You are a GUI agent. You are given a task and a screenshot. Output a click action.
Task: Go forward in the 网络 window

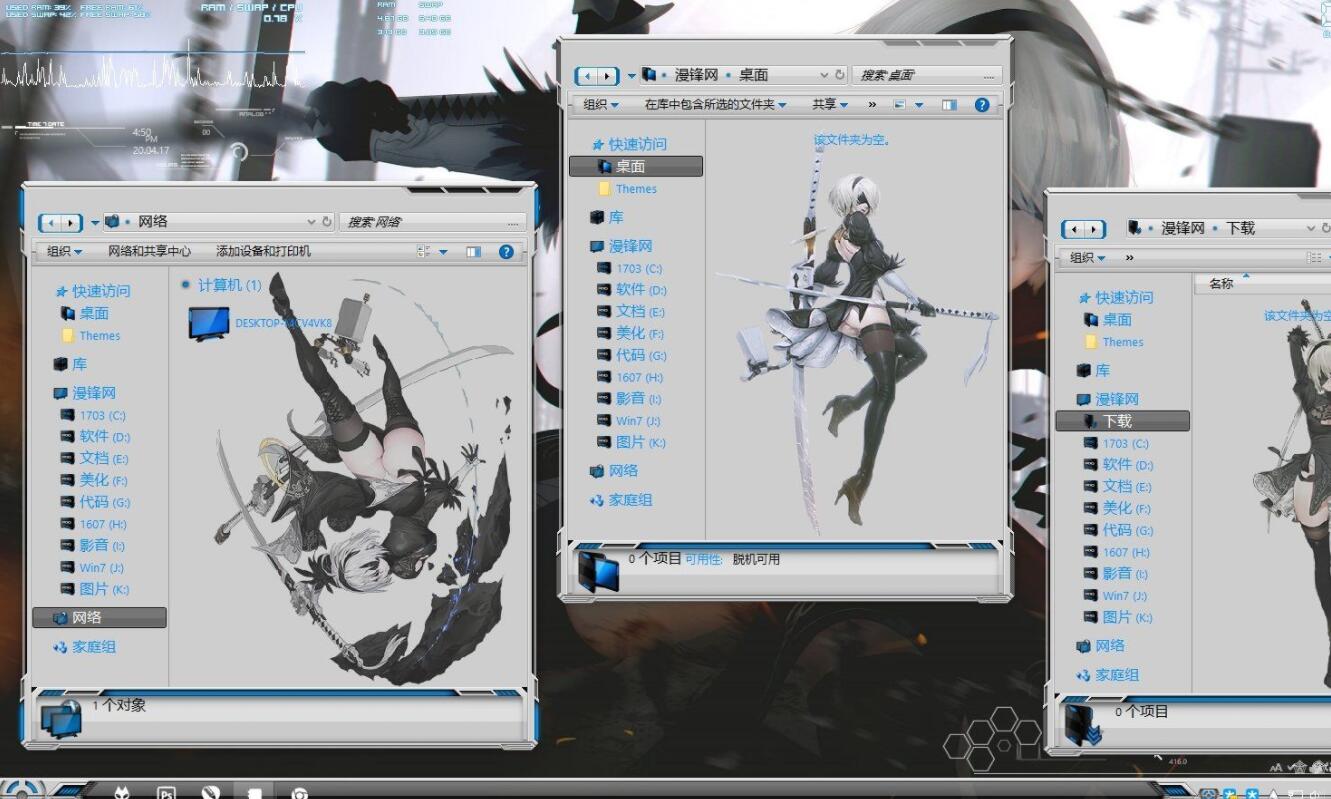[71, 223]
